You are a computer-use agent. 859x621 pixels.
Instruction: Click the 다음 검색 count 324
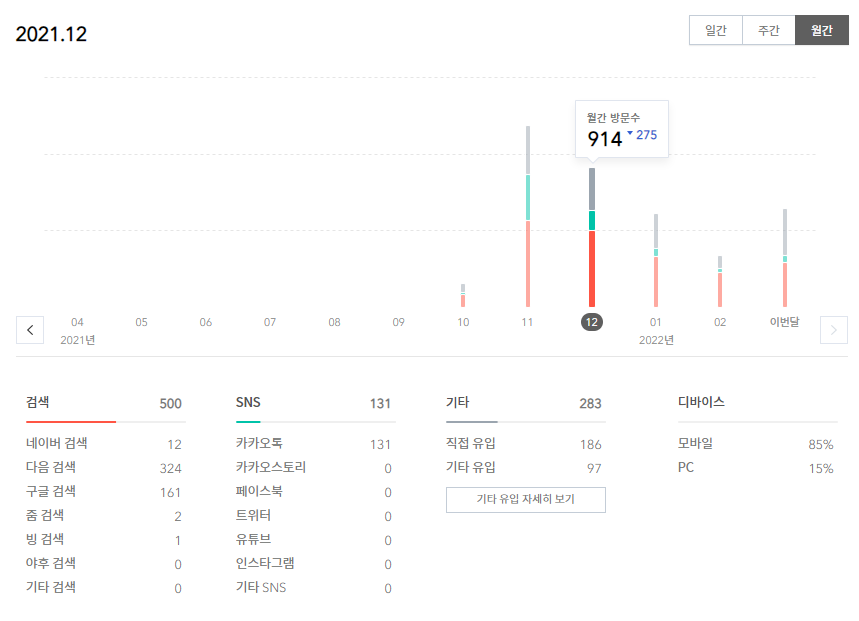(170, 468)
